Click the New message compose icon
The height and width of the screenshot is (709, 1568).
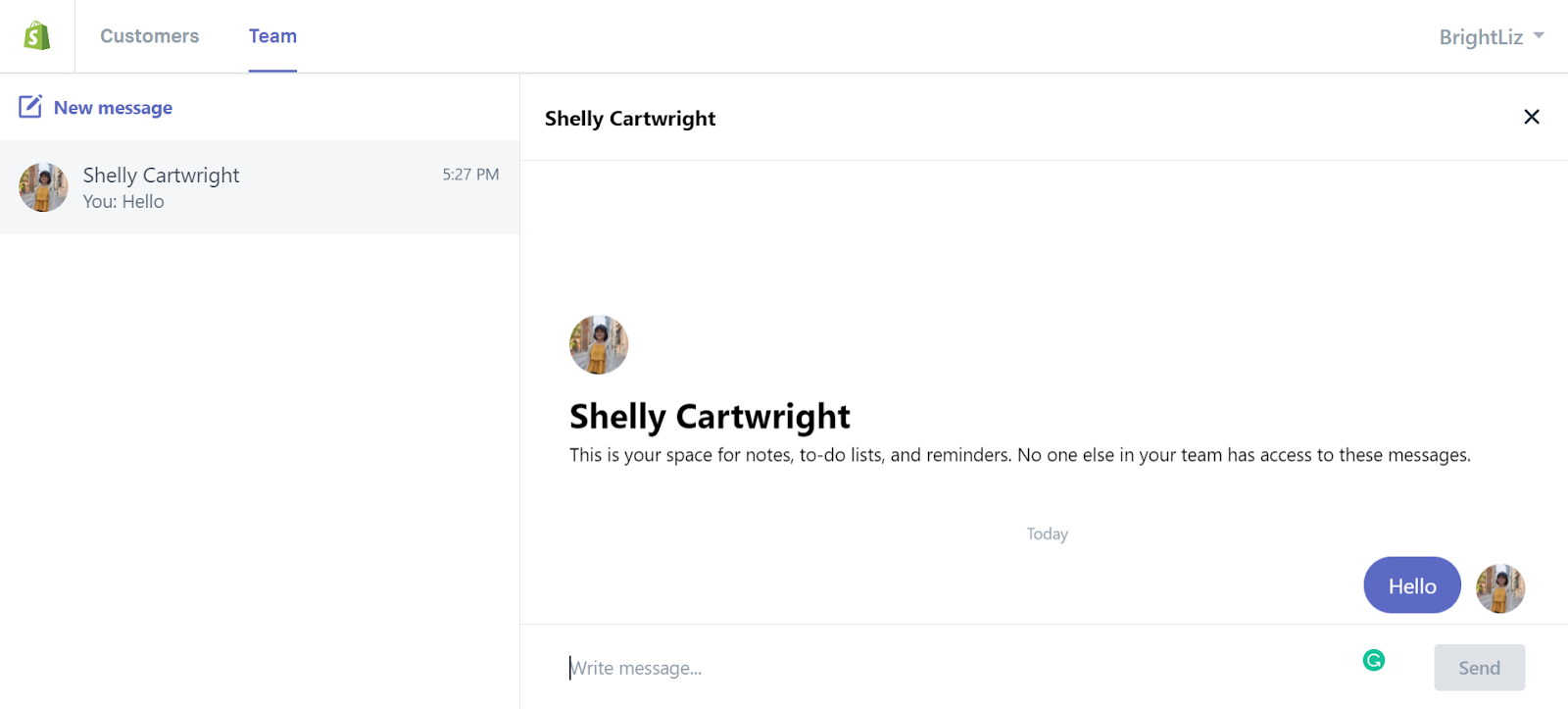click(30, 106)
